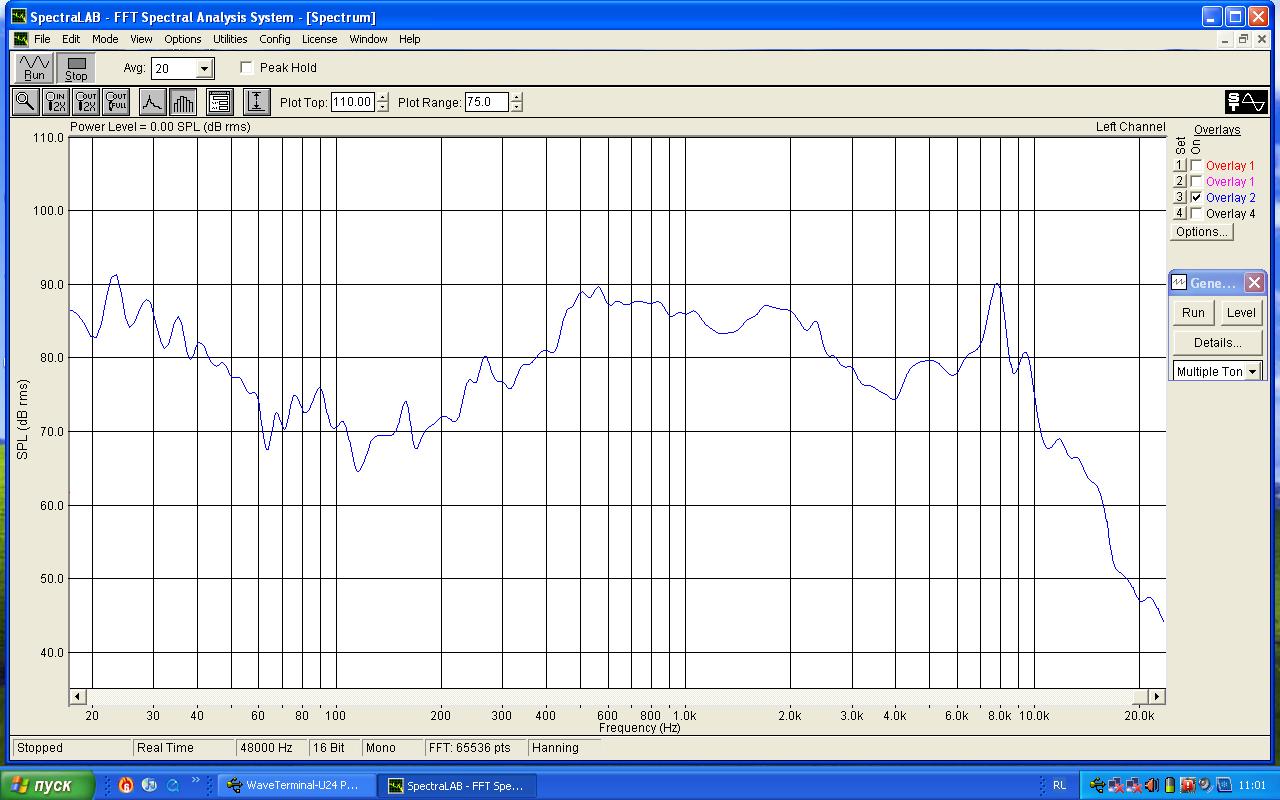Open the display settings dialog icon

(x=220, y=102)
